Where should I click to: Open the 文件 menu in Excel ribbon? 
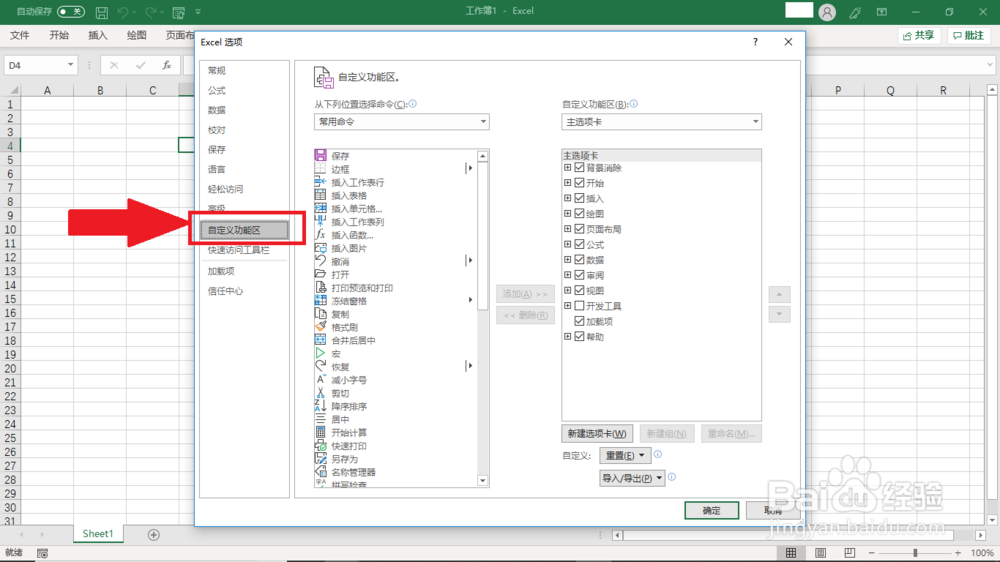(x=20, y=35)
